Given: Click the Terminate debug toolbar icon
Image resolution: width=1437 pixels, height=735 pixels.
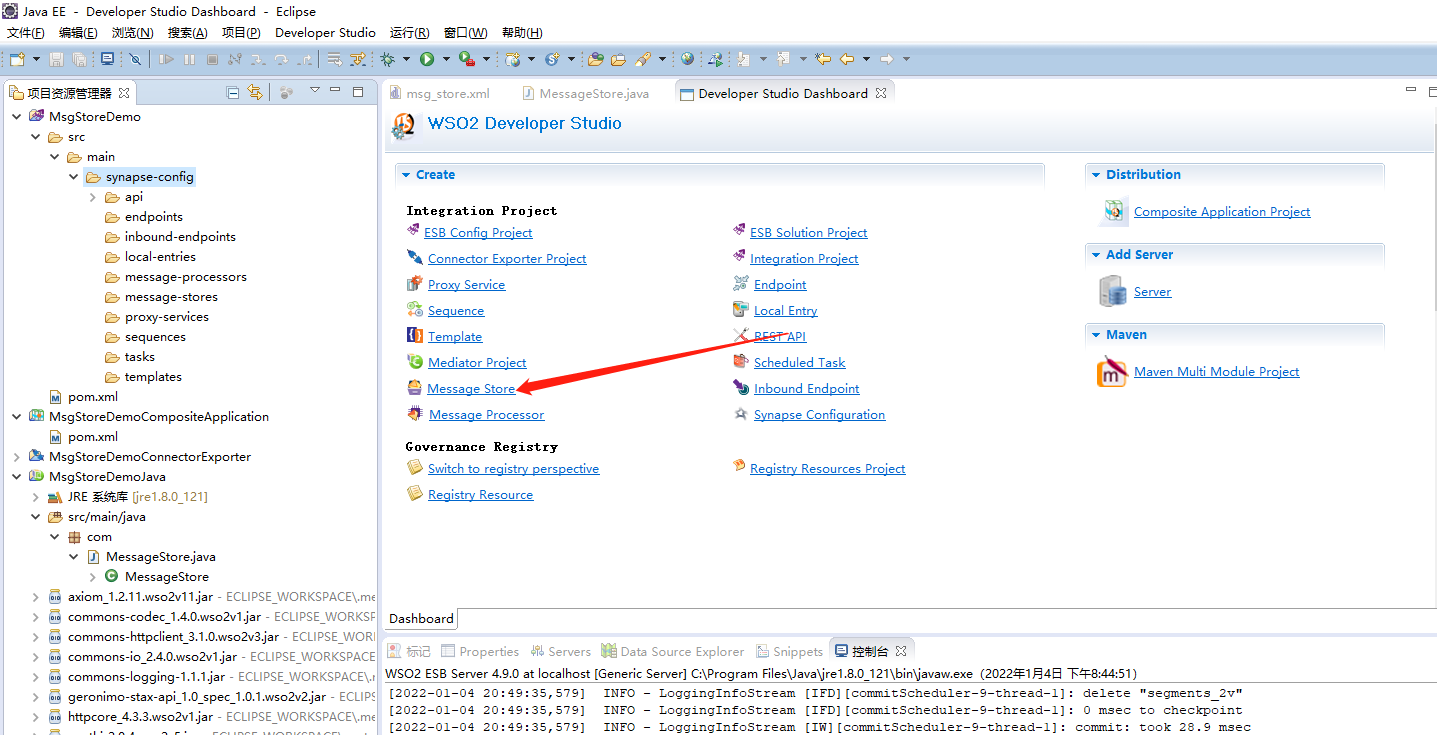Looking at the screenshot, I should tap(212, 59).
